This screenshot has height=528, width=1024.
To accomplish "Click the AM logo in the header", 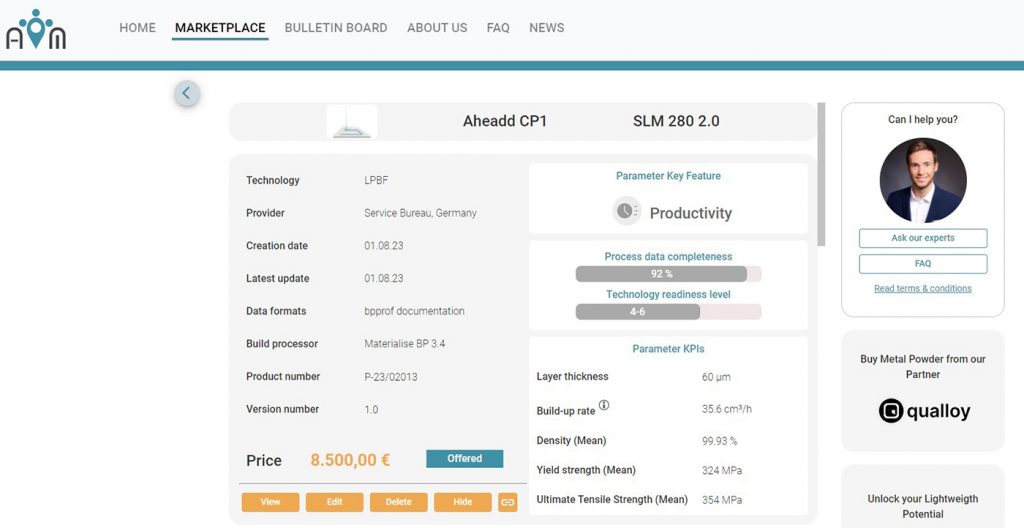I will coord(36,29).
